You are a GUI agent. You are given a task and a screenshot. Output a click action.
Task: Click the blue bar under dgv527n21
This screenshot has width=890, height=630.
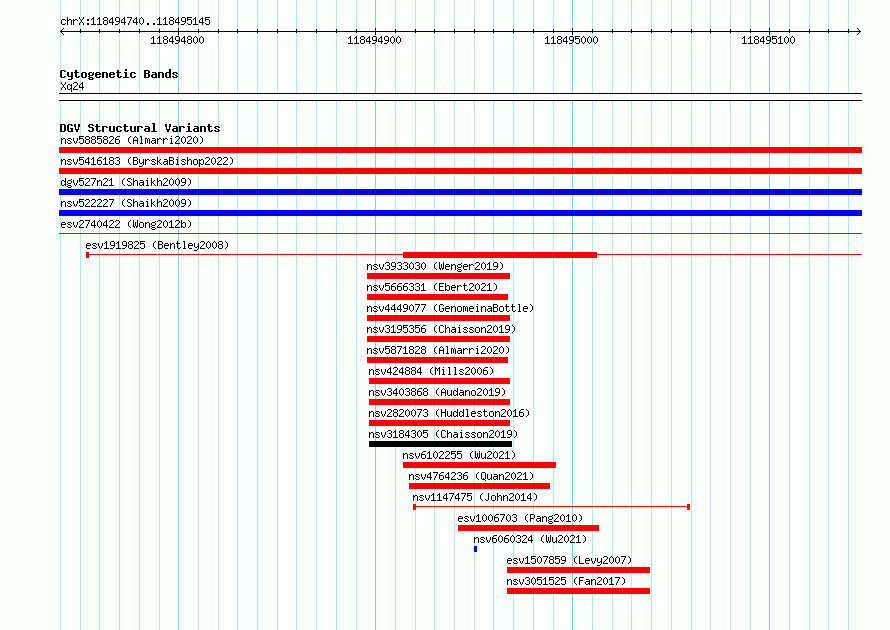click(460, 192)
